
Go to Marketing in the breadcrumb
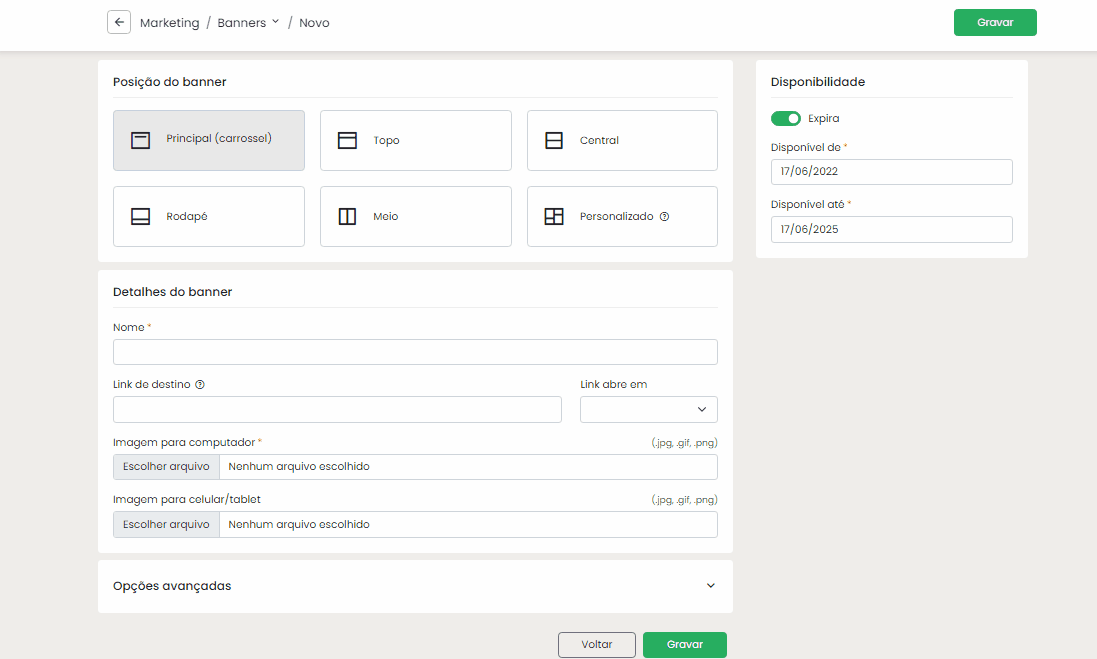pos(169,22)
